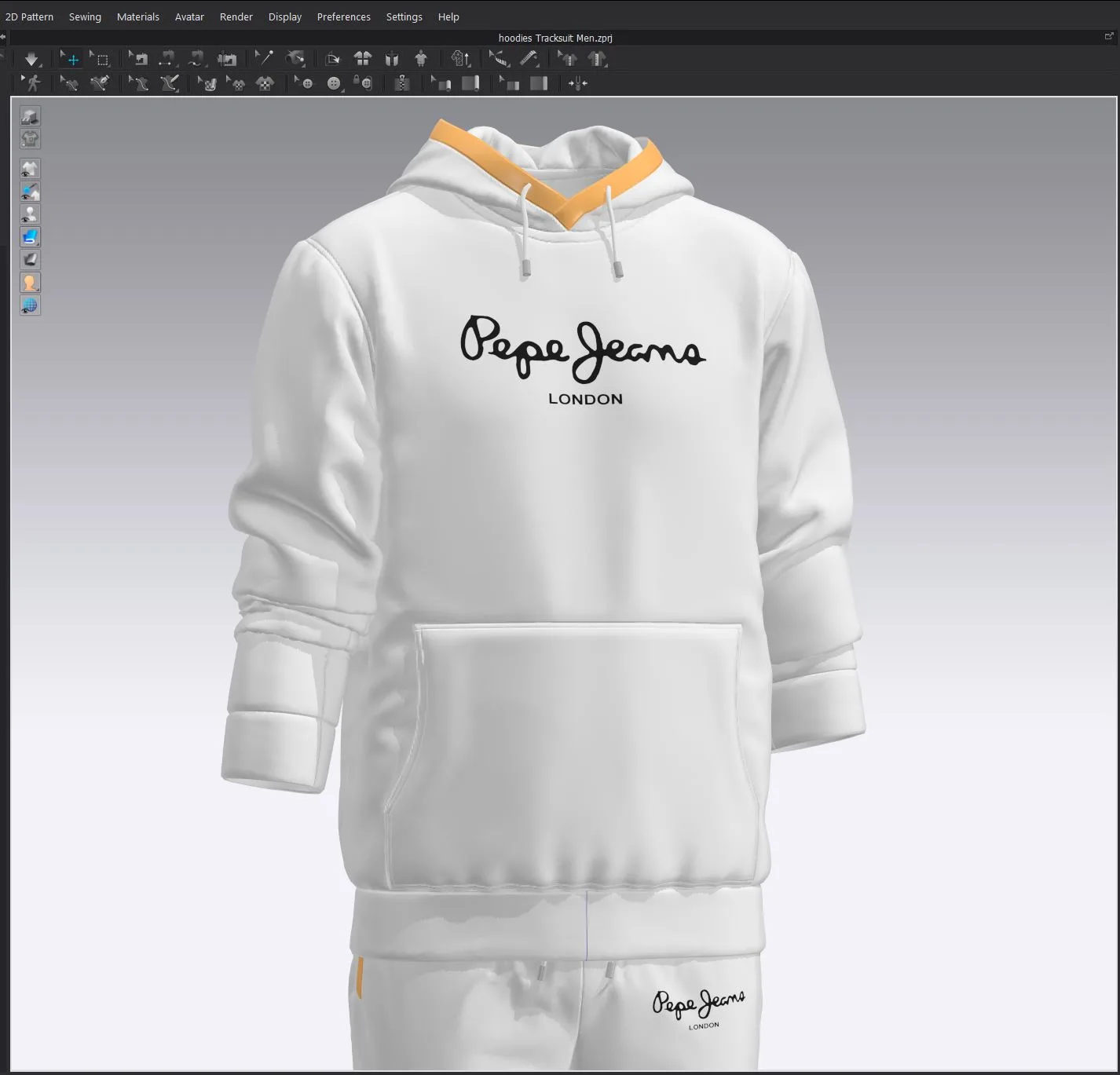Image resolution: width=1120 pixels, height=1075 pixels.
Task: Click the collapse arrow on title bar edge
Action: pyautogui.click(x=4, y=37)
